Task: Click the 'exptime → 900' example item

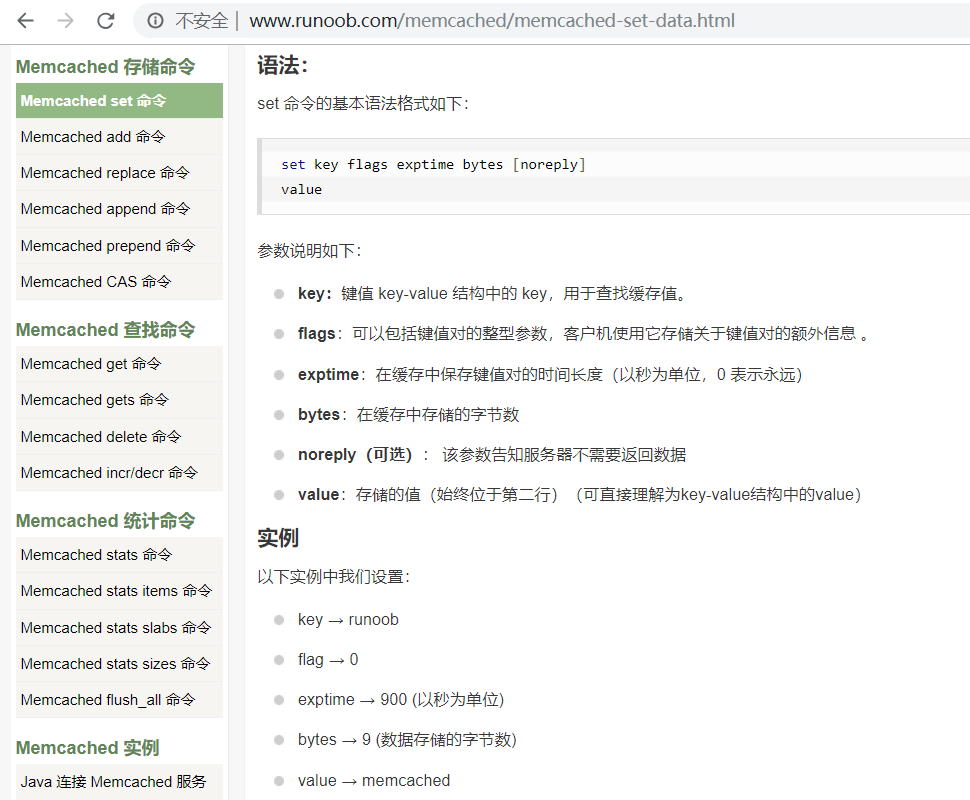Action: point(401,700)
